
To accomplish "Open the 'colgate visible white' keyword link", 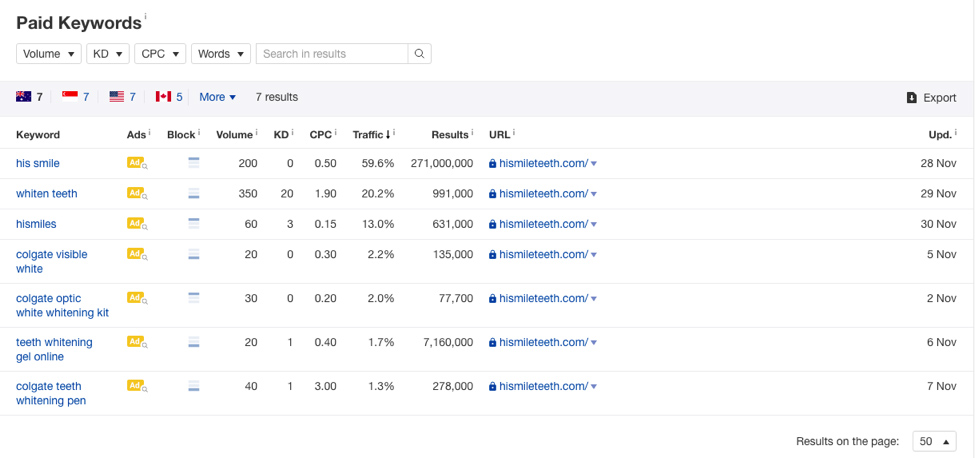I will point(52,262).
